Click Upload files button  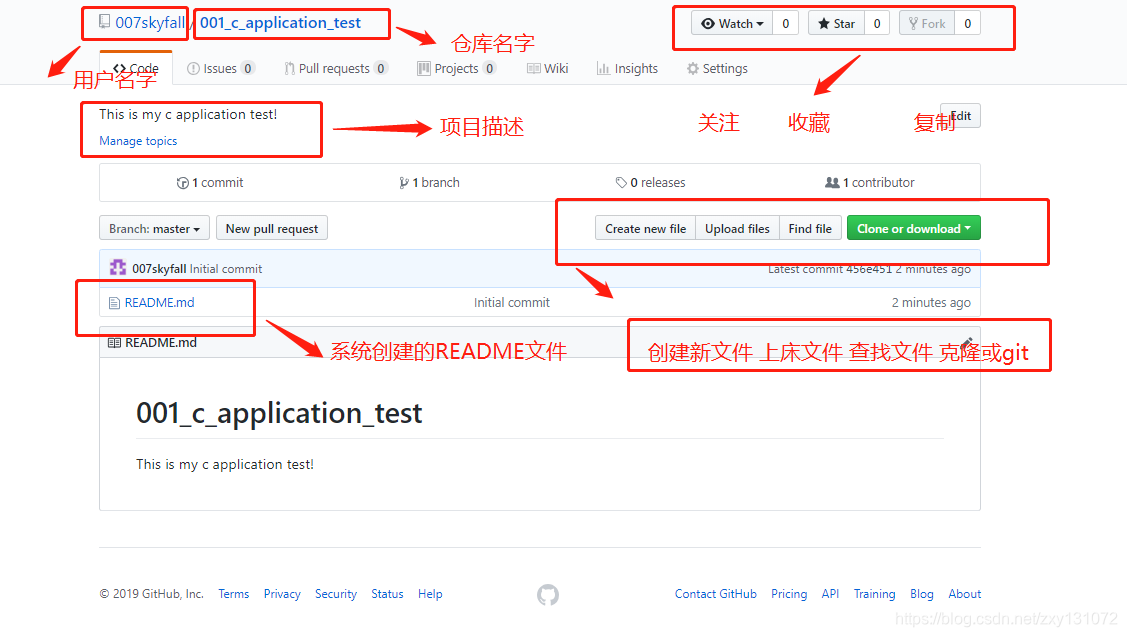737,229
